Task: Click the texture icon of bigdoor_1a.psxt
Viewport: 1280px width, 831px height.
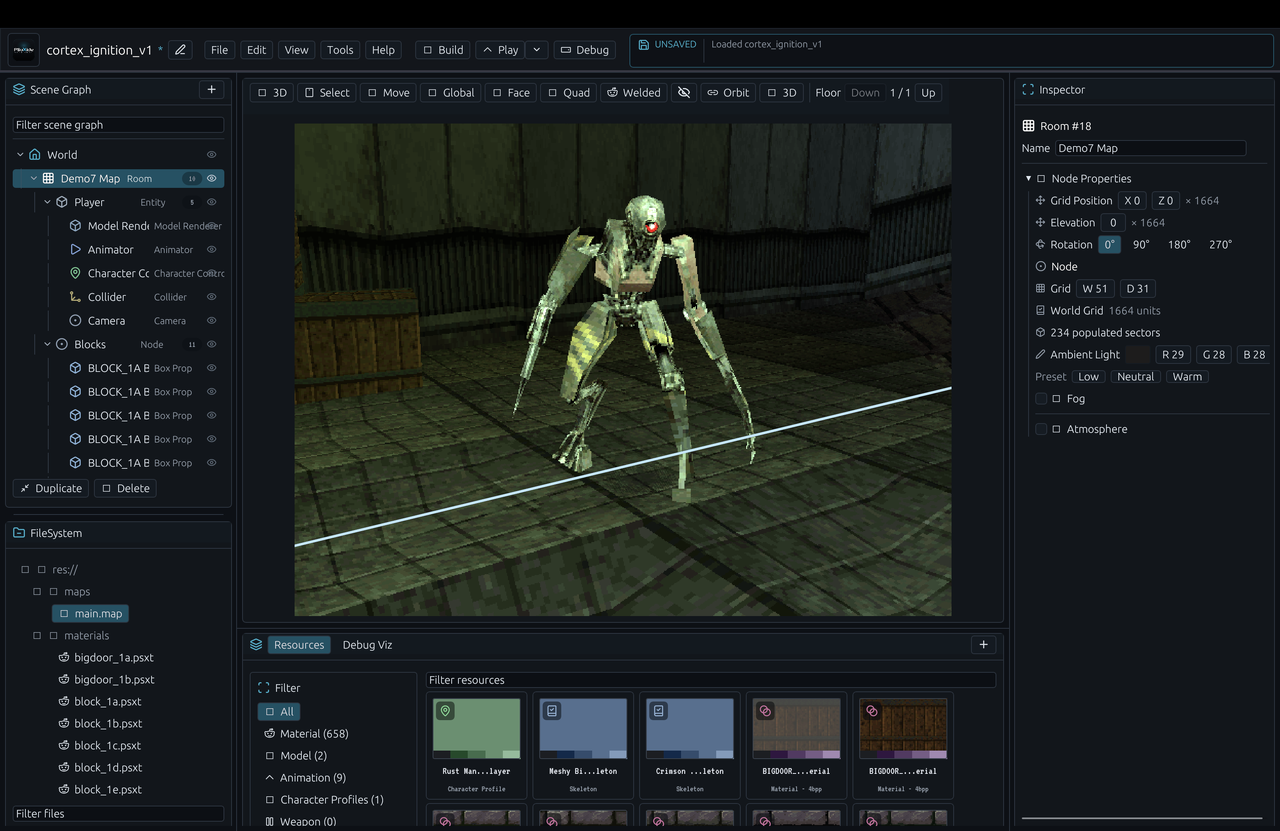Action: click(64, 657)
